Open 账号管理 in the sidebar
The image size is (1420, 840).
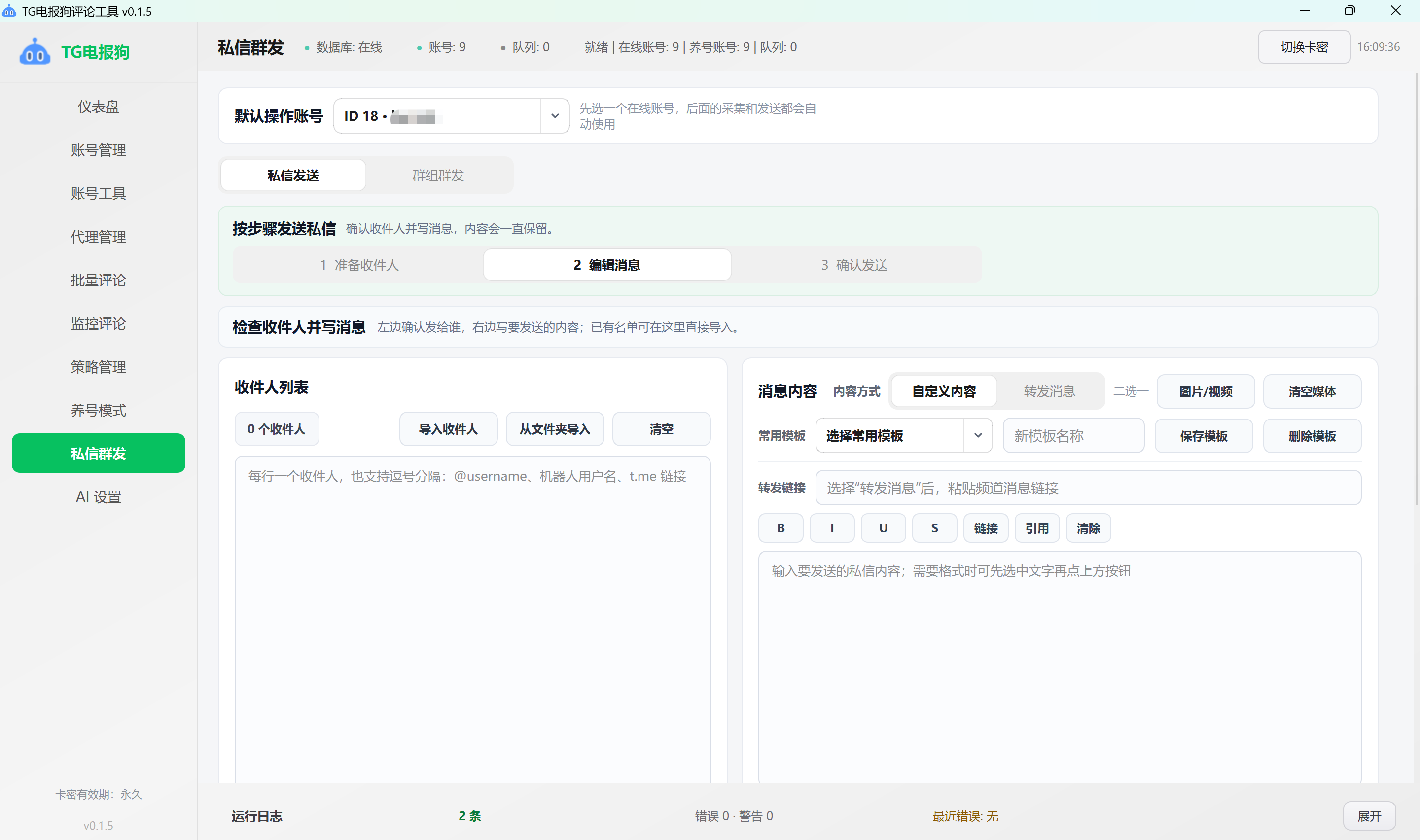[99, 150]
